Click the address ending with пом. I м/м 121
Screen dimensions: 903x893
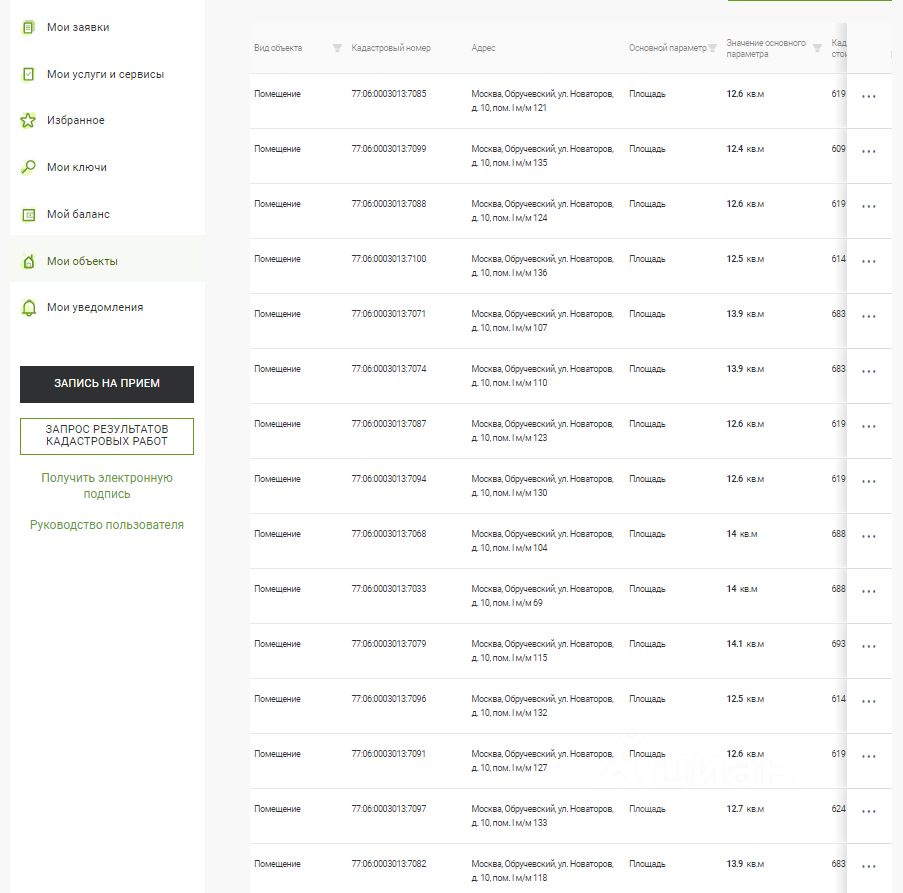click(542, 101)
